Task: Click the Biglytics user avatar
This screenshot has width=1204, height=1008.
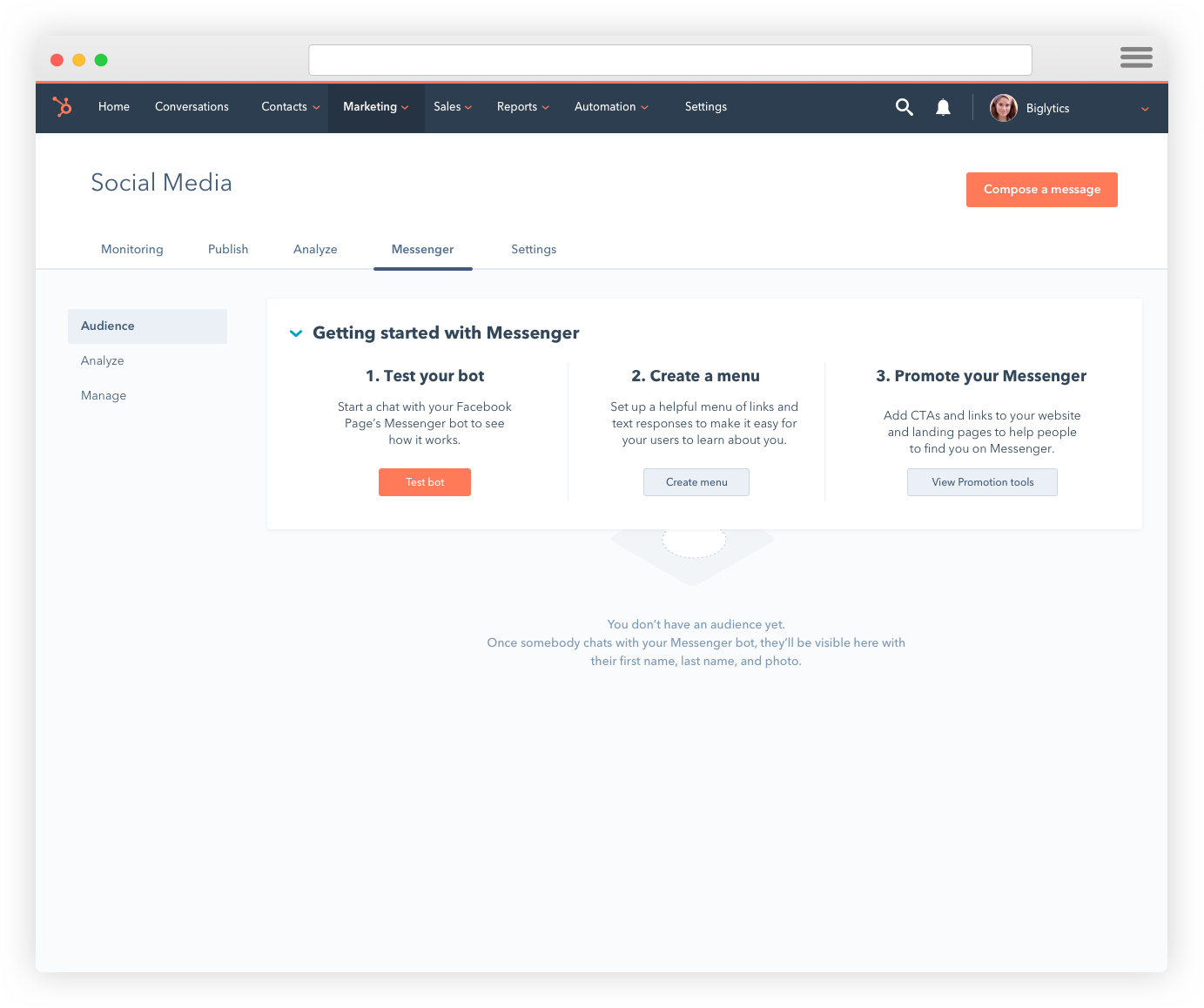Action: click(x=1004, y=108)
